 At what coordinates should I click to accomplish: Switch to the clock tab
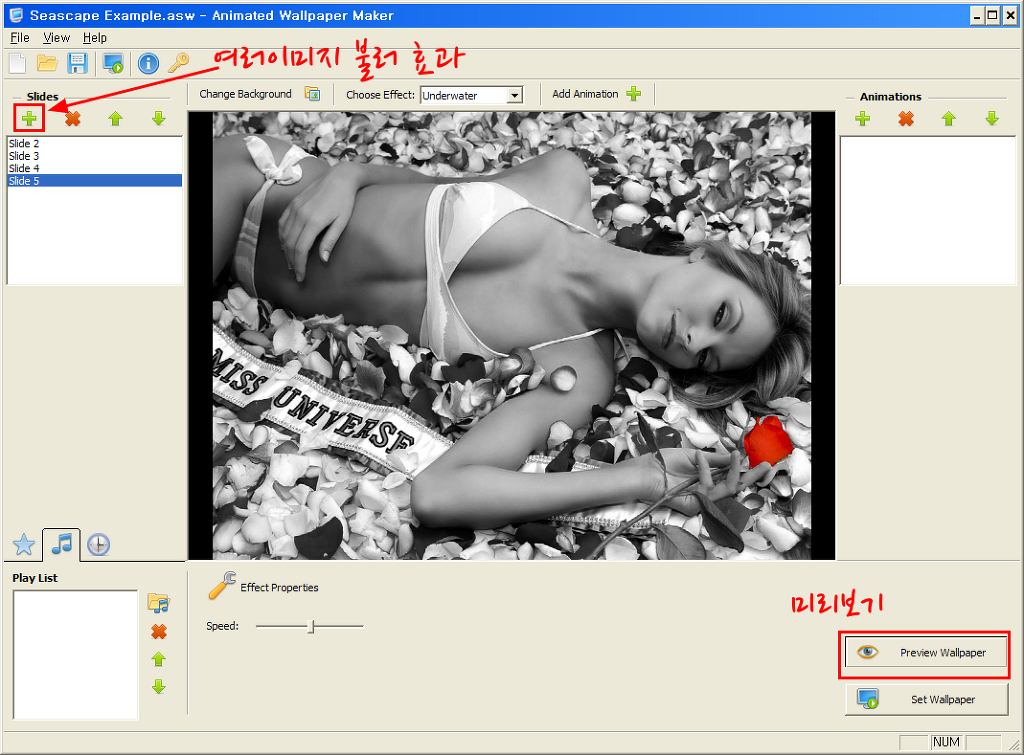click(x=99, y=544)
